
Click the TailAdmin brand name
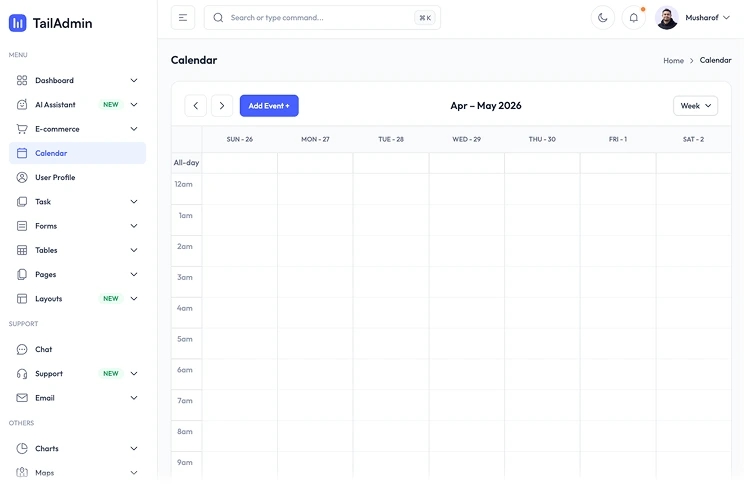[x=62, y=23]
